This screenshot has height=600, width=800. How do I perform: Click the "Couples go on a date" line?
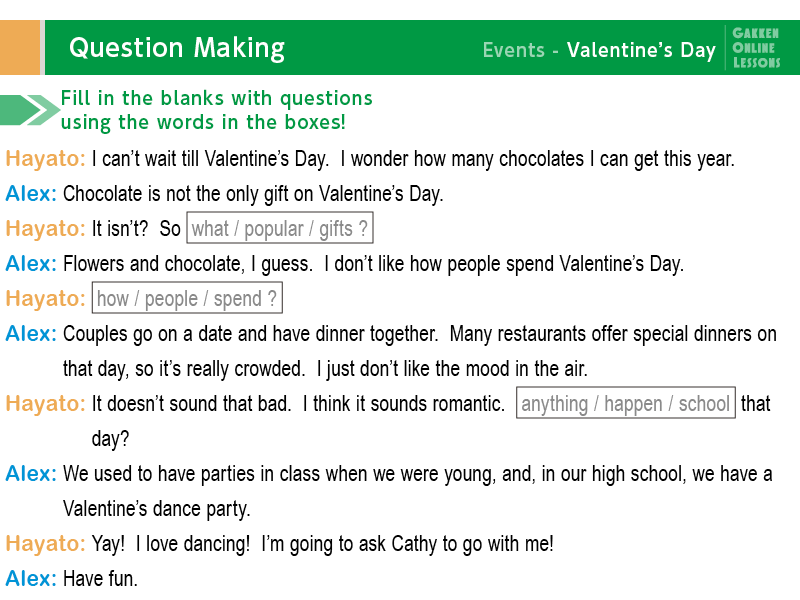click(251, 334)
